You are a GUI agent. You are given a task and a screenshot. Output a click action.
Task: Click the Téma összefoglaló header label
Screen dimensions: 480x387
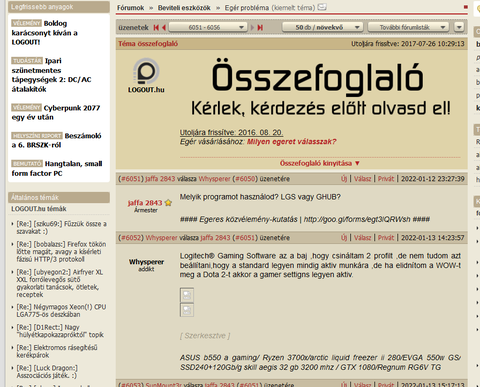[x=148, y=44]
